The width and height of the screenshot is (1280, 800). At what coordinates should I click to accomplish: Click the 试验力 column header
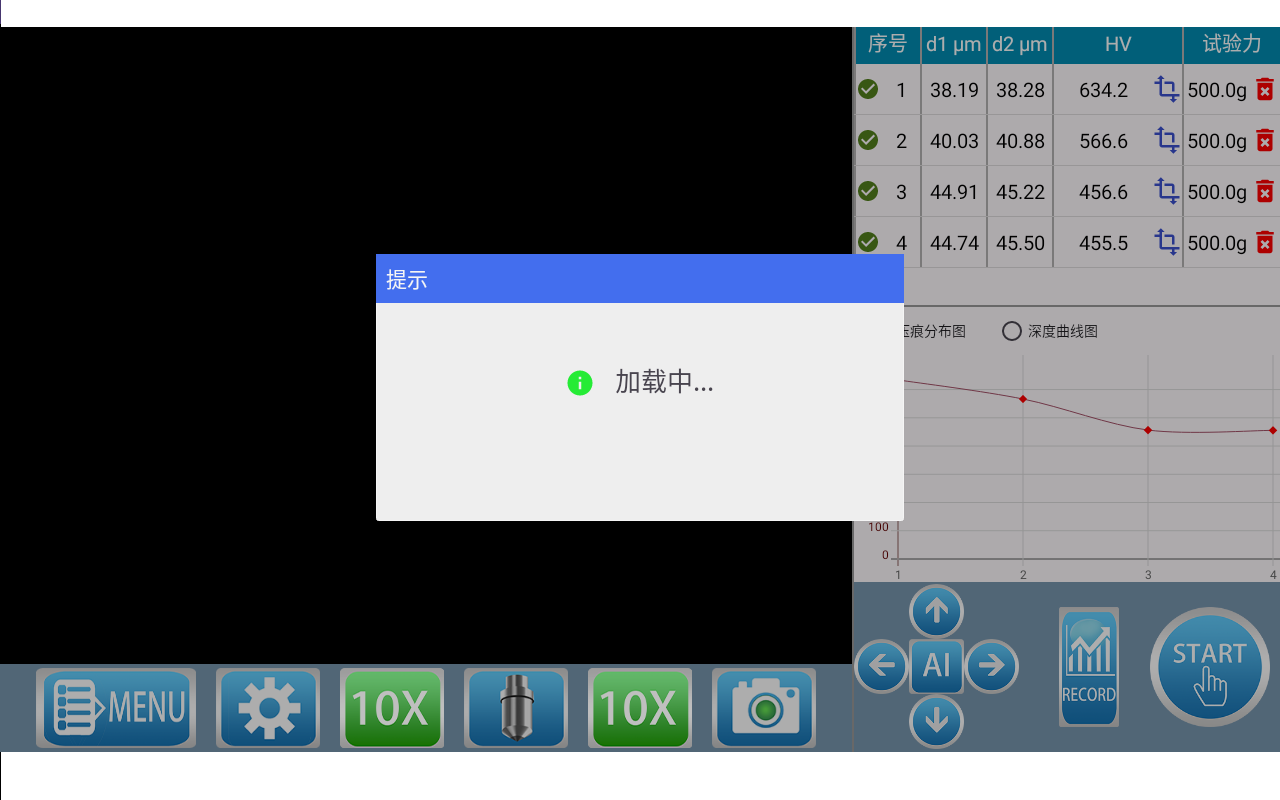pyautogui.click(x=1232, y=44)
